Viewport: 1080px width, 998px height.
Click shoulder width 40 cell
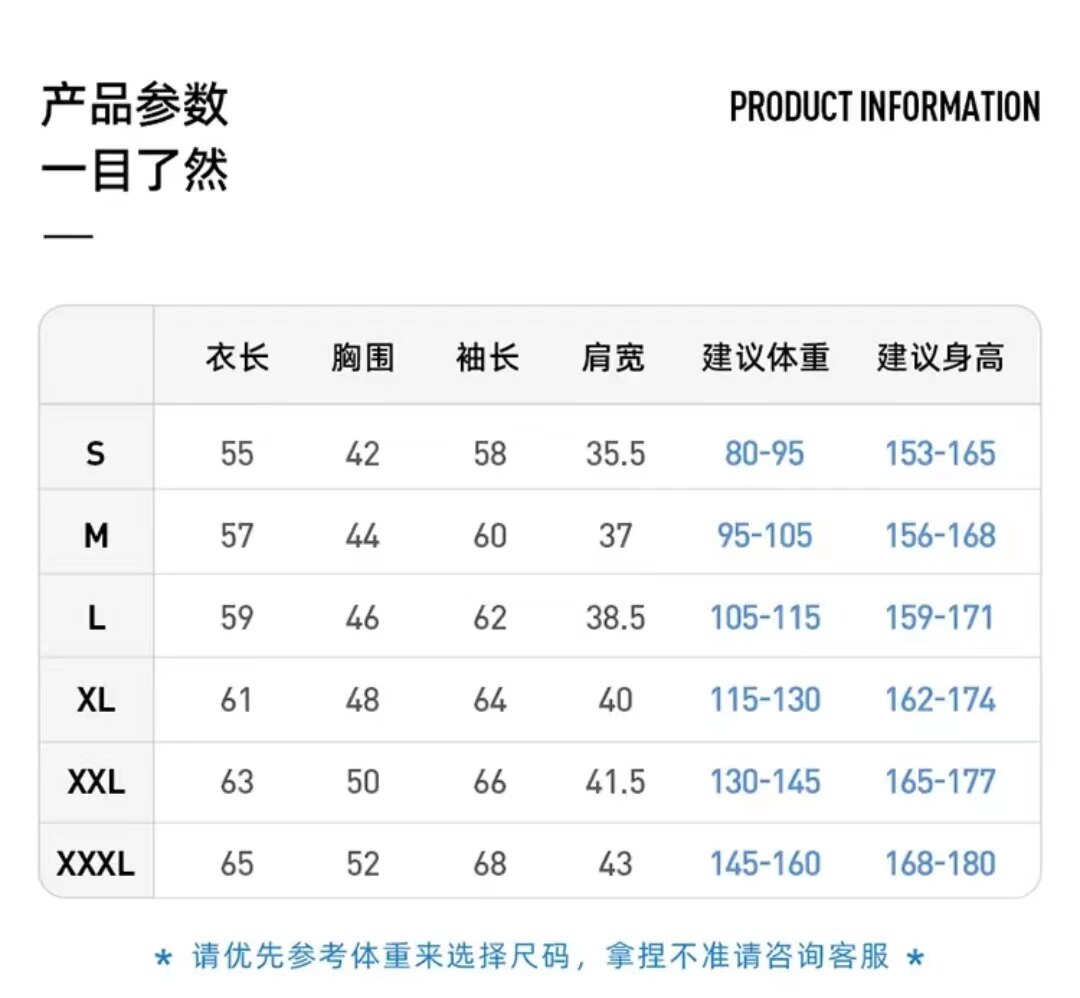[x=615, y=700]
